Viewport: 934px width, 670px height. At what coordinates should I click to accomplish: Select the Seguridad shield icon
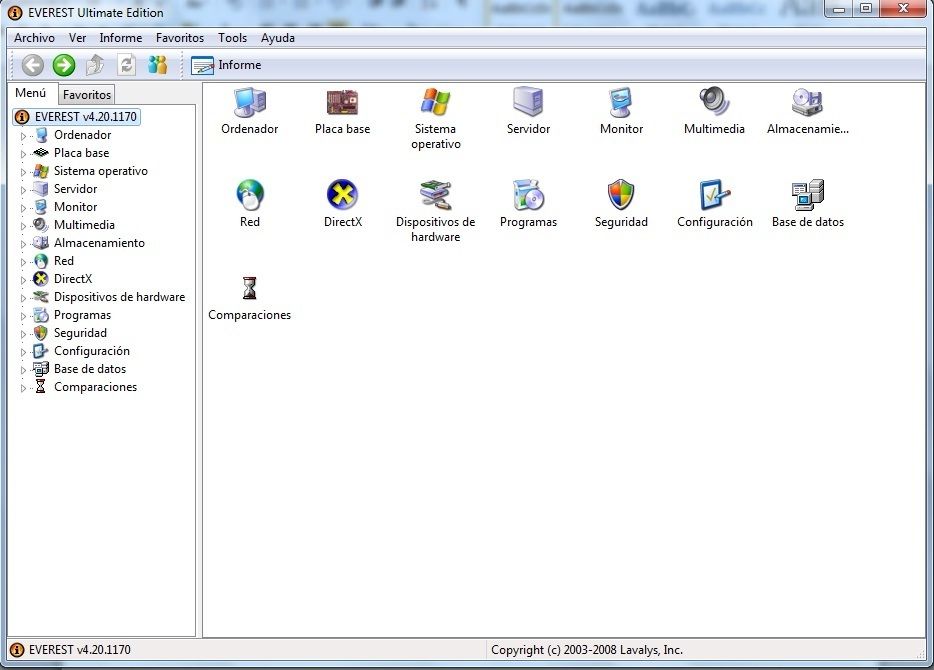point(621,195)
